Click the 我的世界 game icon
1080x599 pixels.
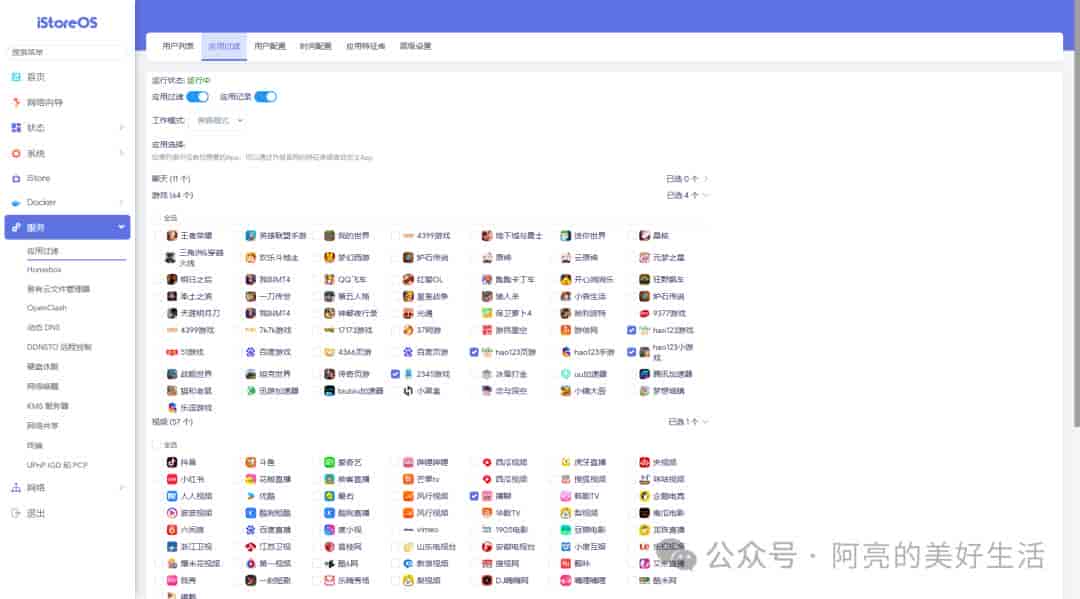329,235
